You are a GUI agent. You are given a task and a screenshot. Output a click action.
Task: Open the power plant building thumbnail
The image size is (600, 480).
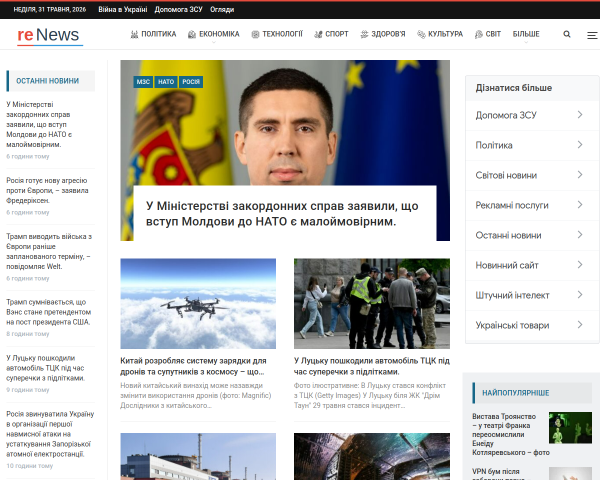198,456
